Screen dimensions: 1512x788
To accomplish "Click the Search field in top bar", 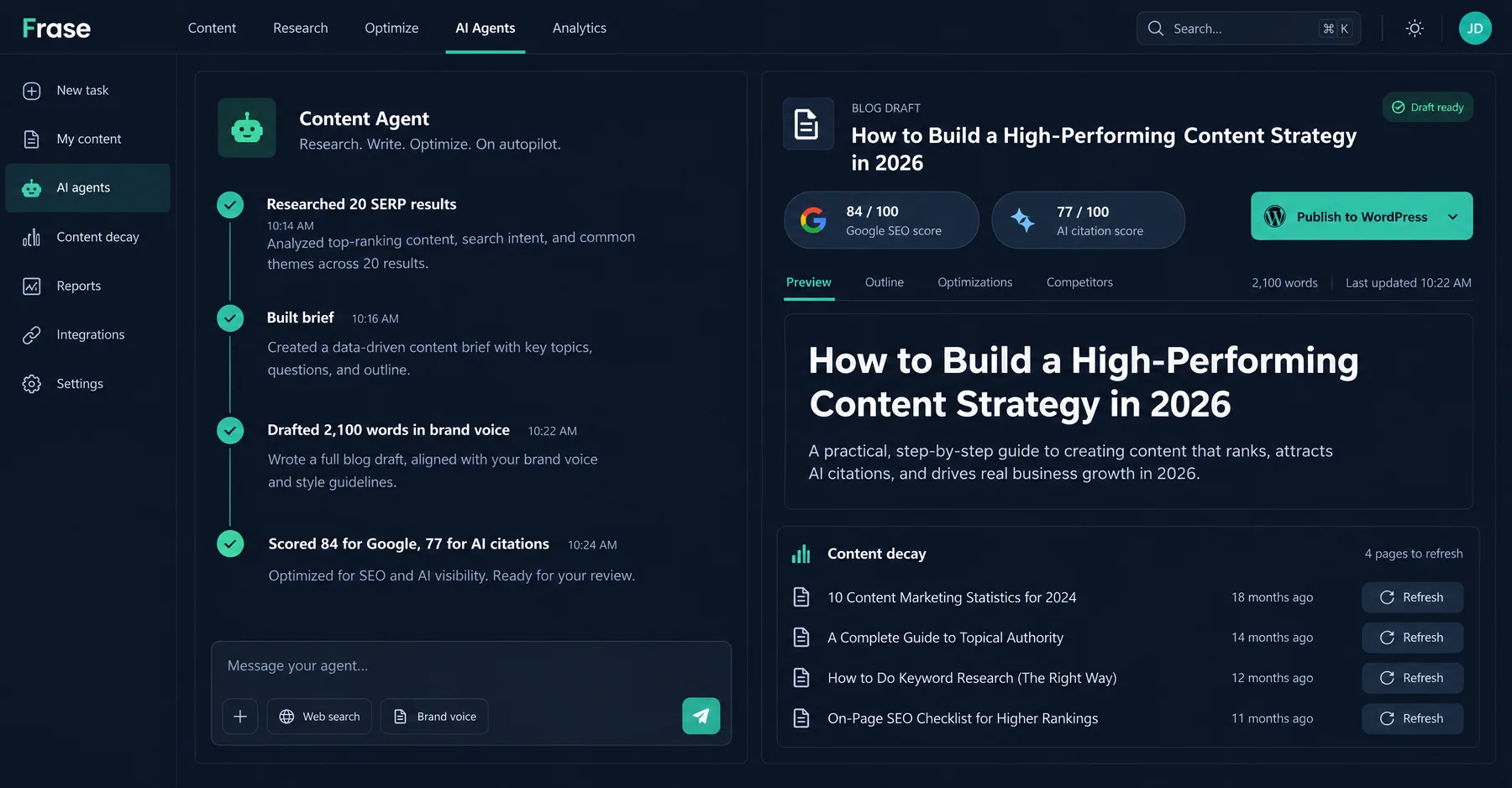I will click(1248, 29).
